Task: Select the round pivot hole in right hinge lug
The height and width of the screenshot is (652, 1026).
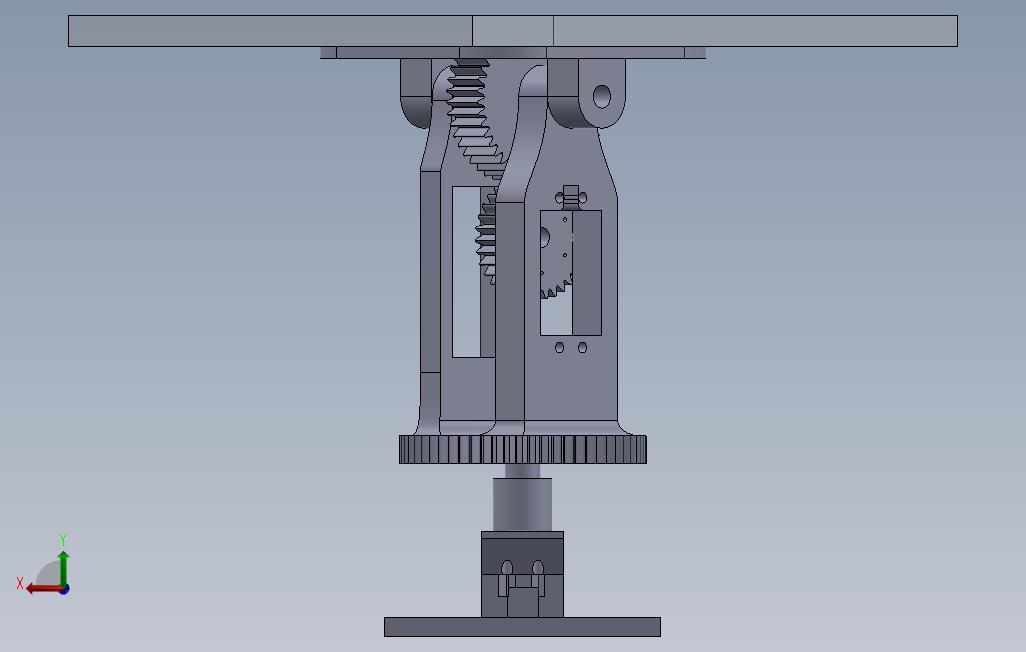Action: (601, 97)
